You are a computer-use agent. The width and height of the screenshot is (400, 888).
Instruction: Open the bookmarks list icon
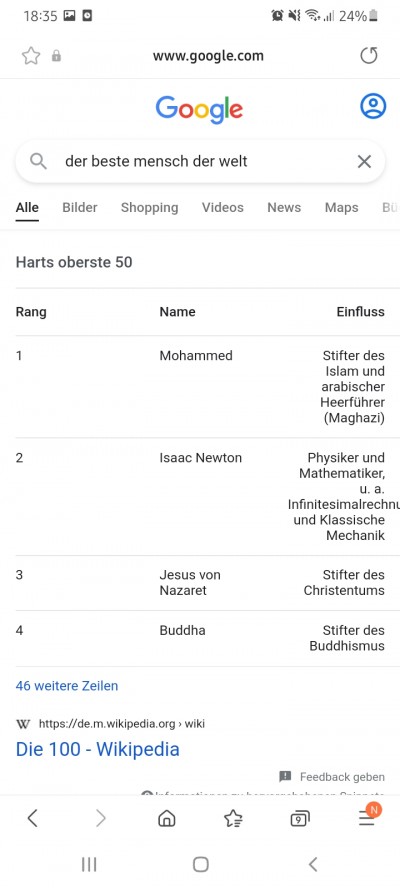coord(233,818)
